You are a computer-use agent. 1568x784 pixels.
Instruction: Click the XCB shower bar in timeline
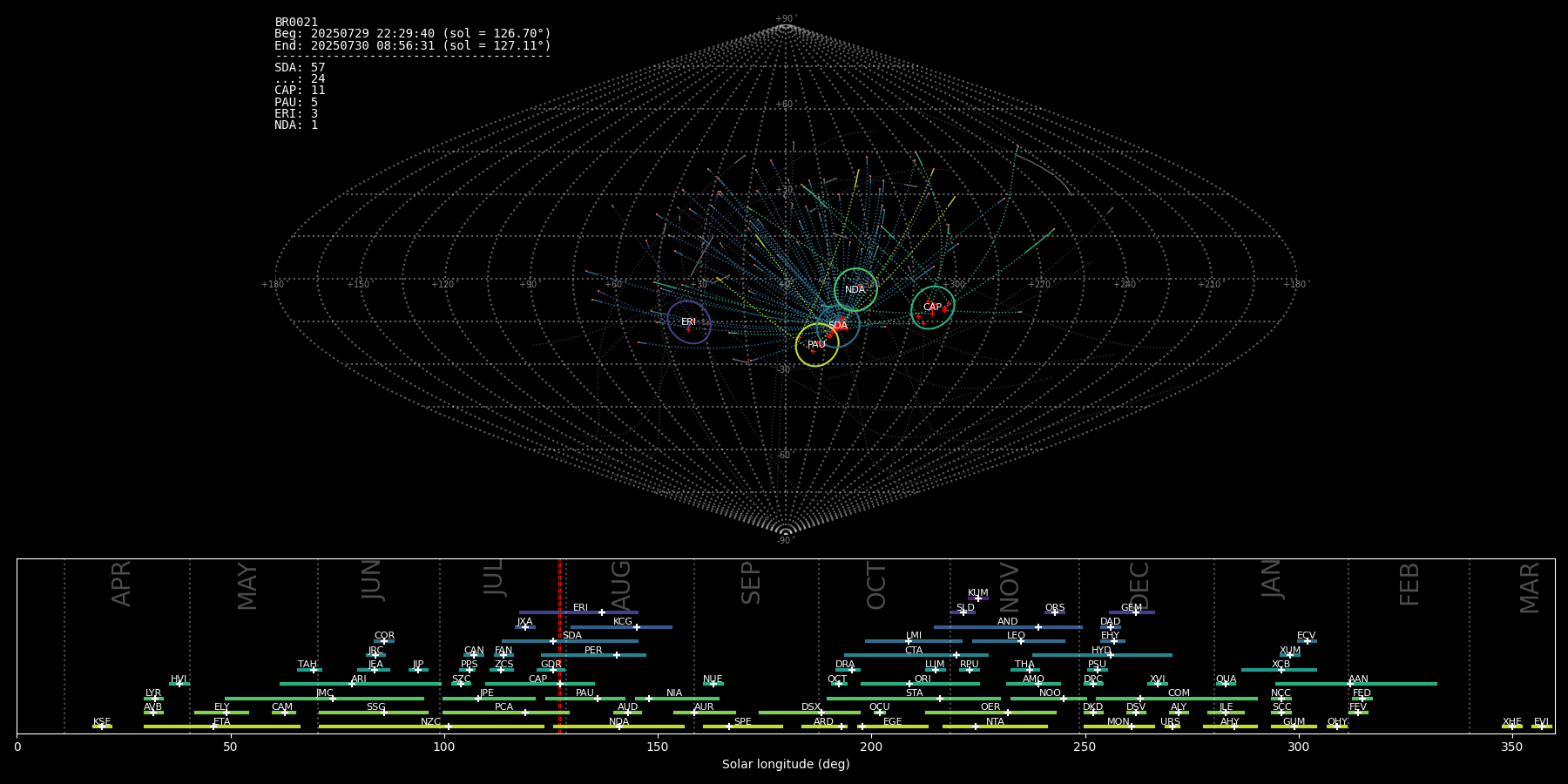pyautogui.click(x=1279, y=670)
